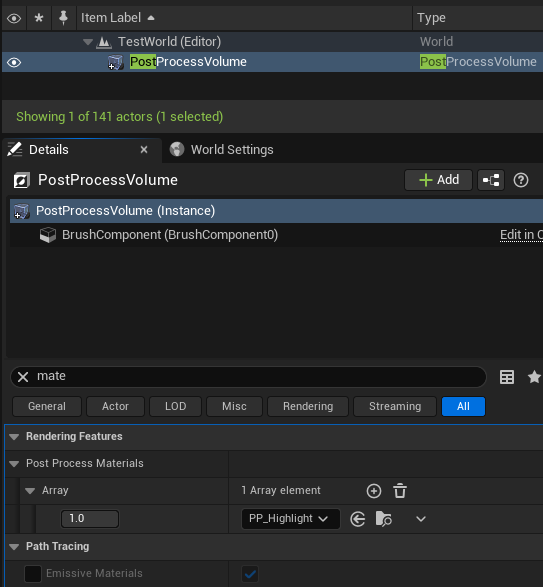Browse to PP_Highlight in Content Browser
This screenshot has width=543, height=587.
(383, 519)
